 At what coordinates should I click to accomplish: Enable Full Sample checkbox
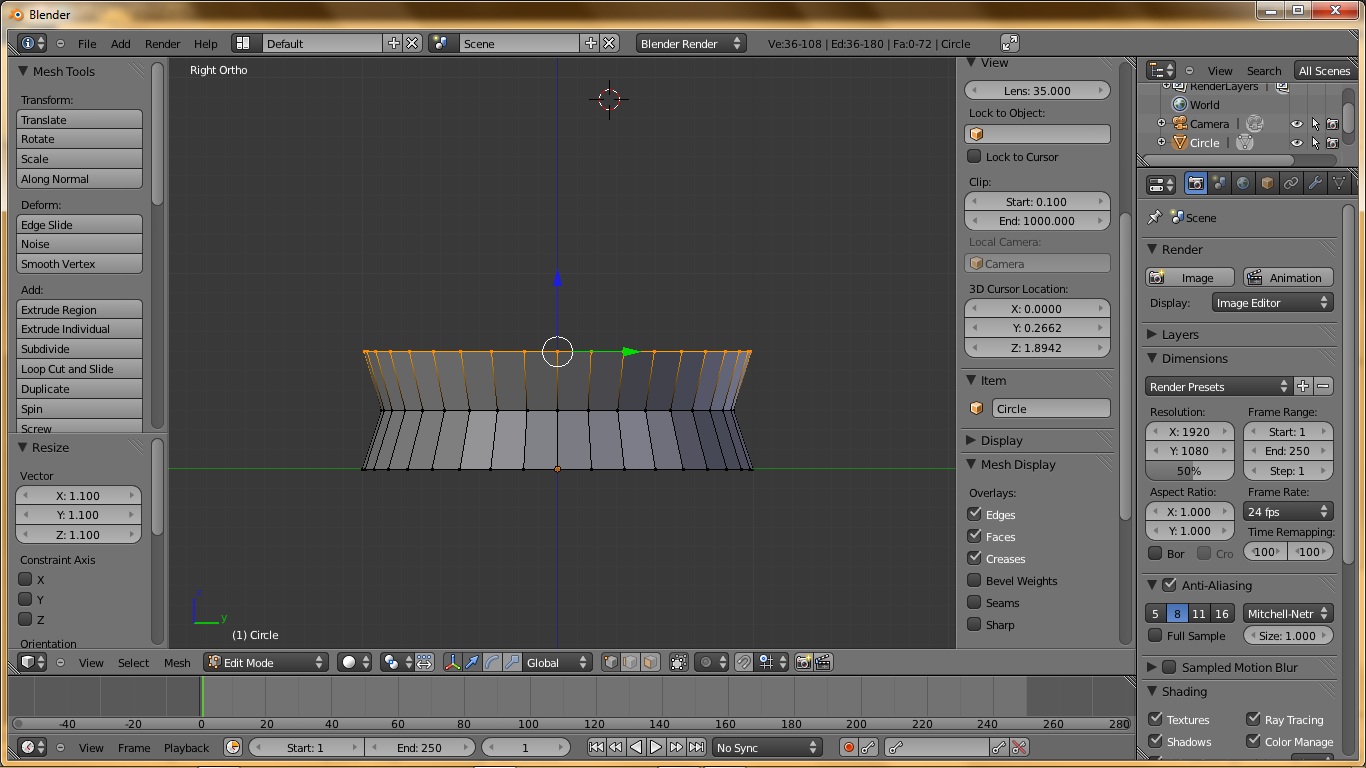tap(1155, 635)
